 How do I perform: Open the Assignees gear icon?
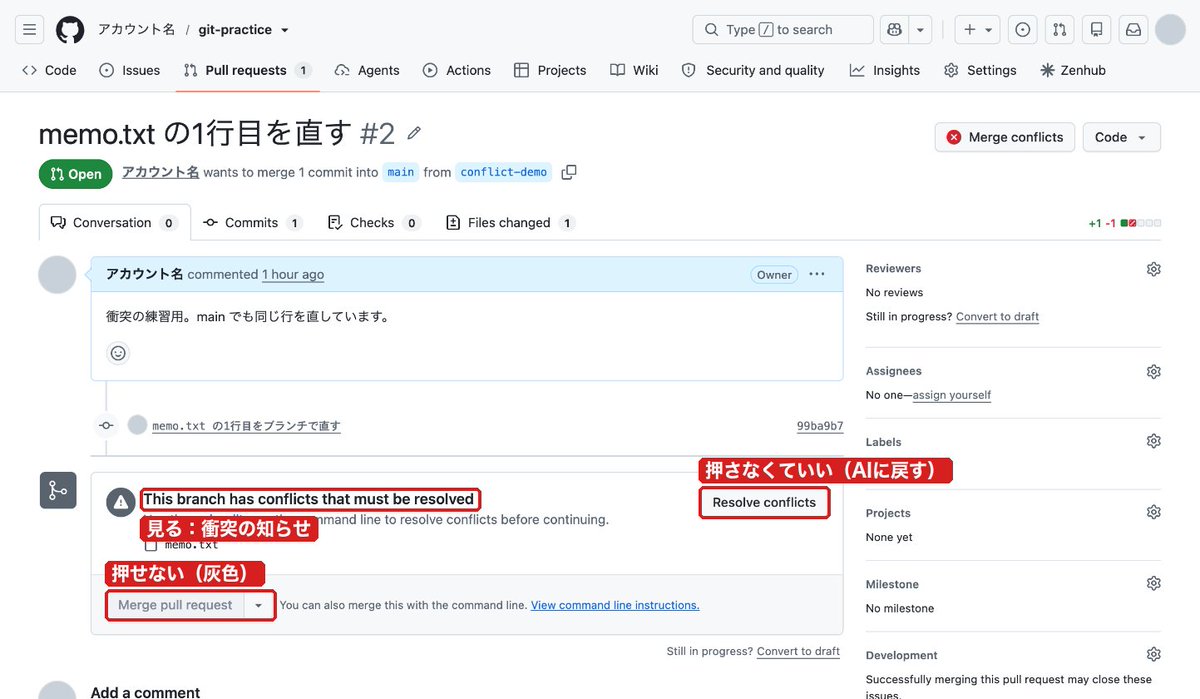[1153, 371]
